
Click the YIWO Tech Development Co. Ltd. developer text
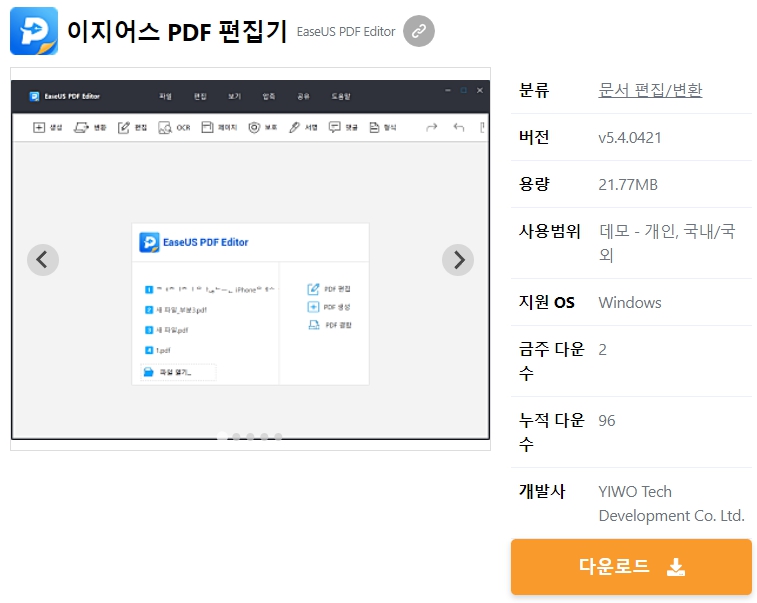click(672, 504)
